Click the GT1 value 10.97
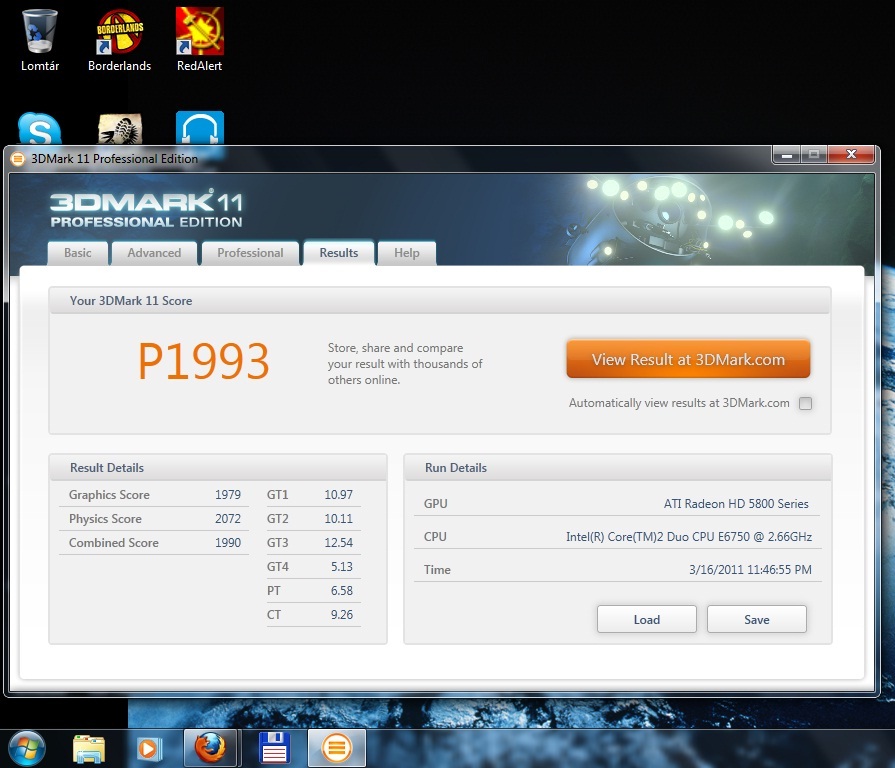This screenshot has width=895, height=768. (x=338, y=495)
